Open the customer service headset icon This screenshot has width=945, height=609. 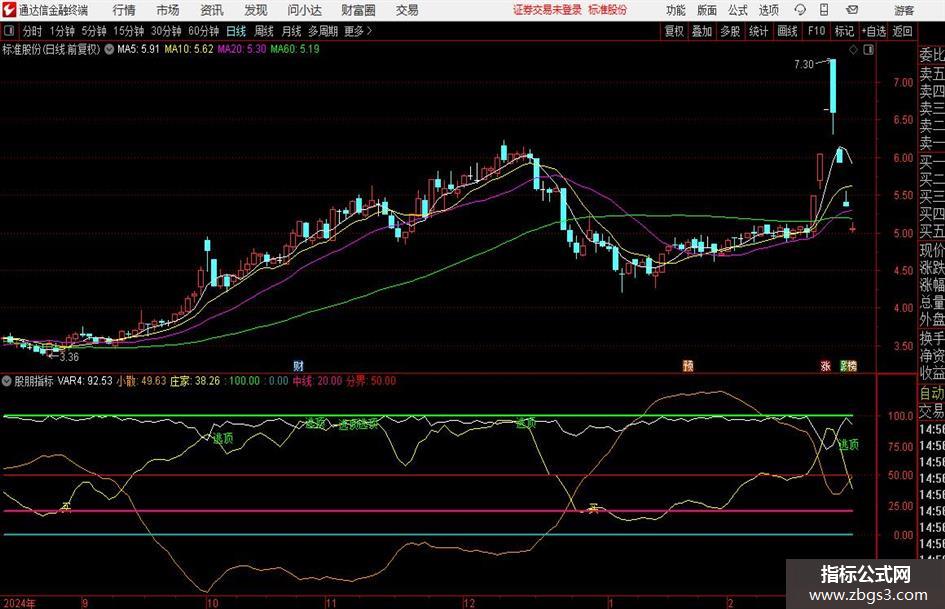coord(800,10)
